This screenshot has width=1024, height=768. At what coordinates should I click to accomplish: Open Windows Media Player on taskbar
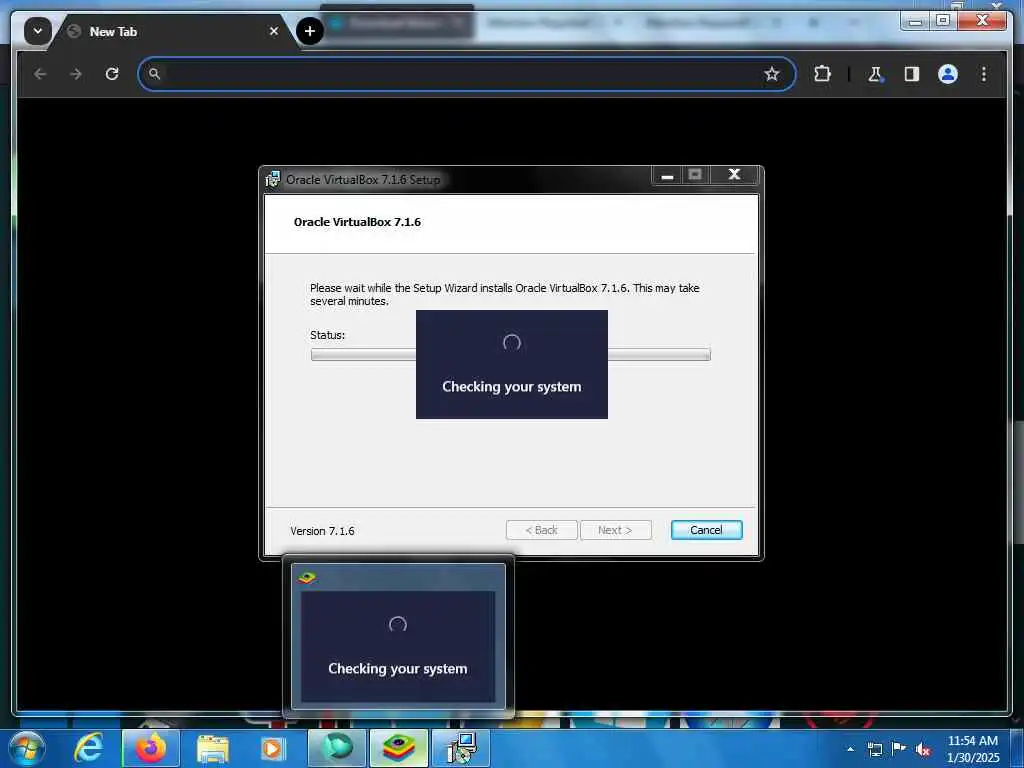[x=273, y=749]
